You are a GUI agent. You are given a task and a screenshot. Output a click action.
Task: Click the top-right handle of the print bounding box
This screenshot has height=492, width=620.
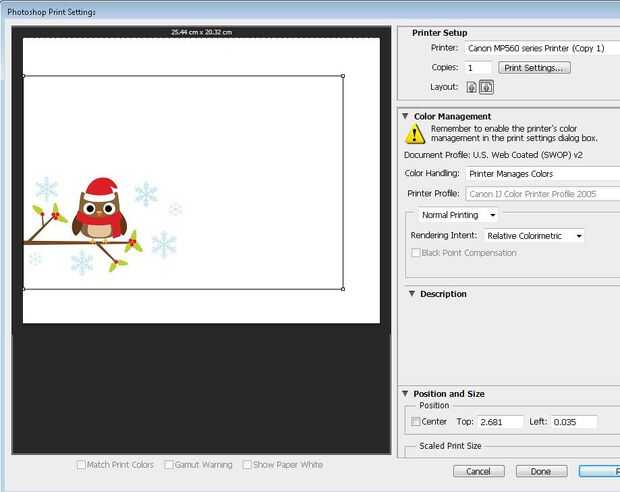pyautogui.click(x=343, y=76)
